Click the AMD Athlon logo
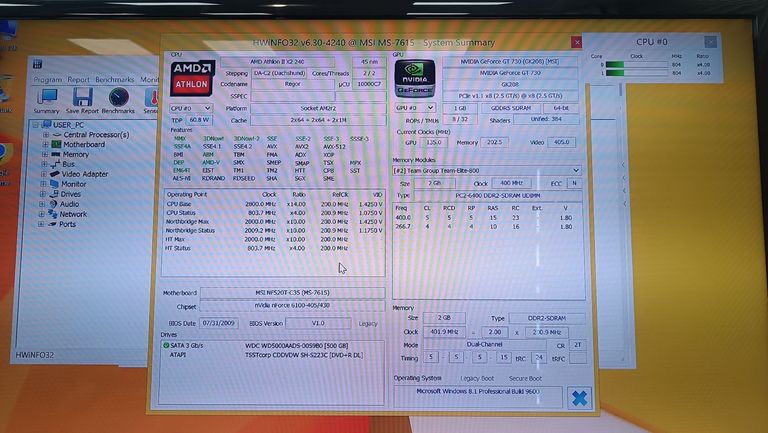The image size is (768, 433). (x=192, y=78)
